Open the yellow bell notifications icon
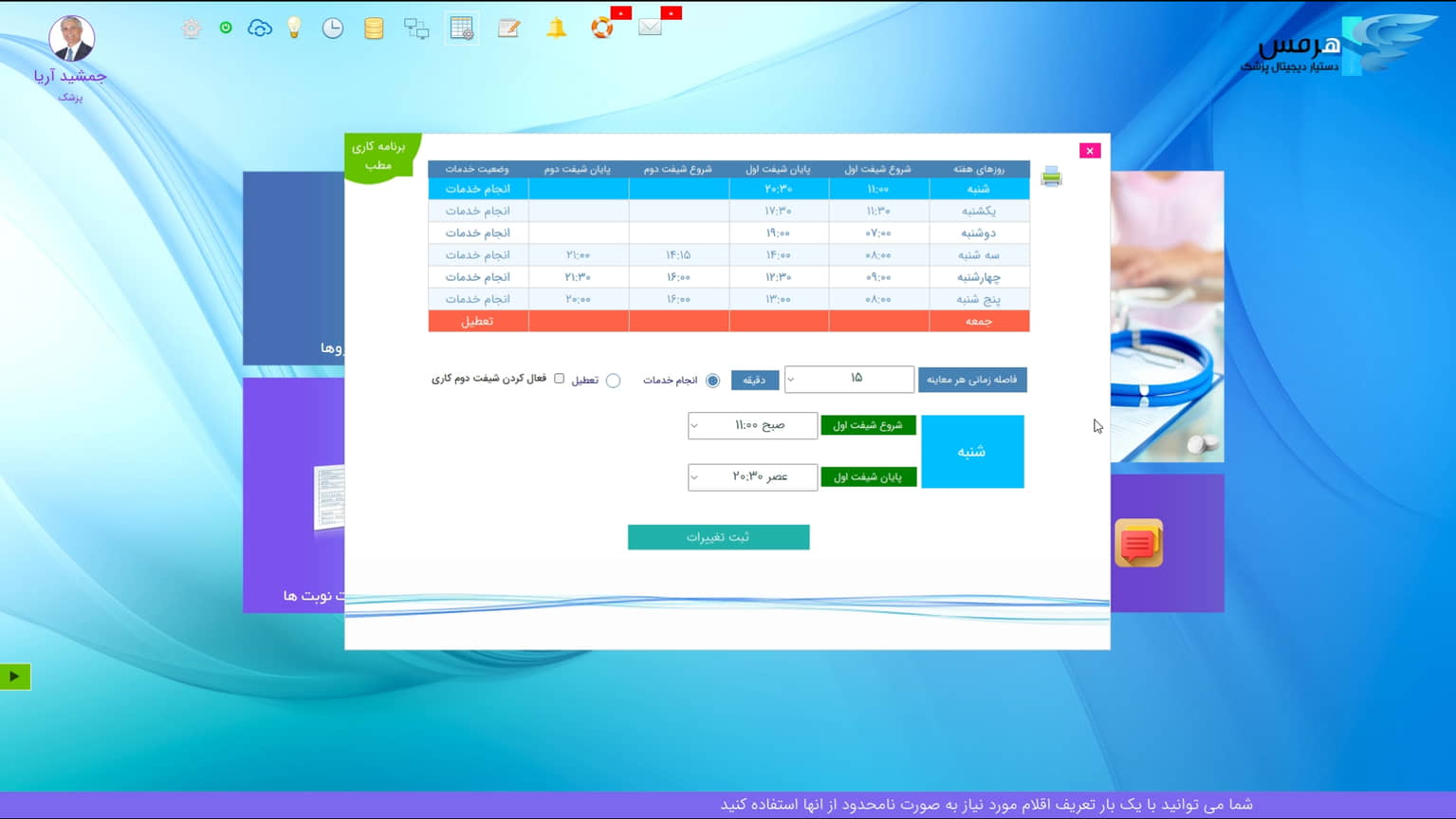1456x819 pixels. pyautogui.click(x=557, y=28)
